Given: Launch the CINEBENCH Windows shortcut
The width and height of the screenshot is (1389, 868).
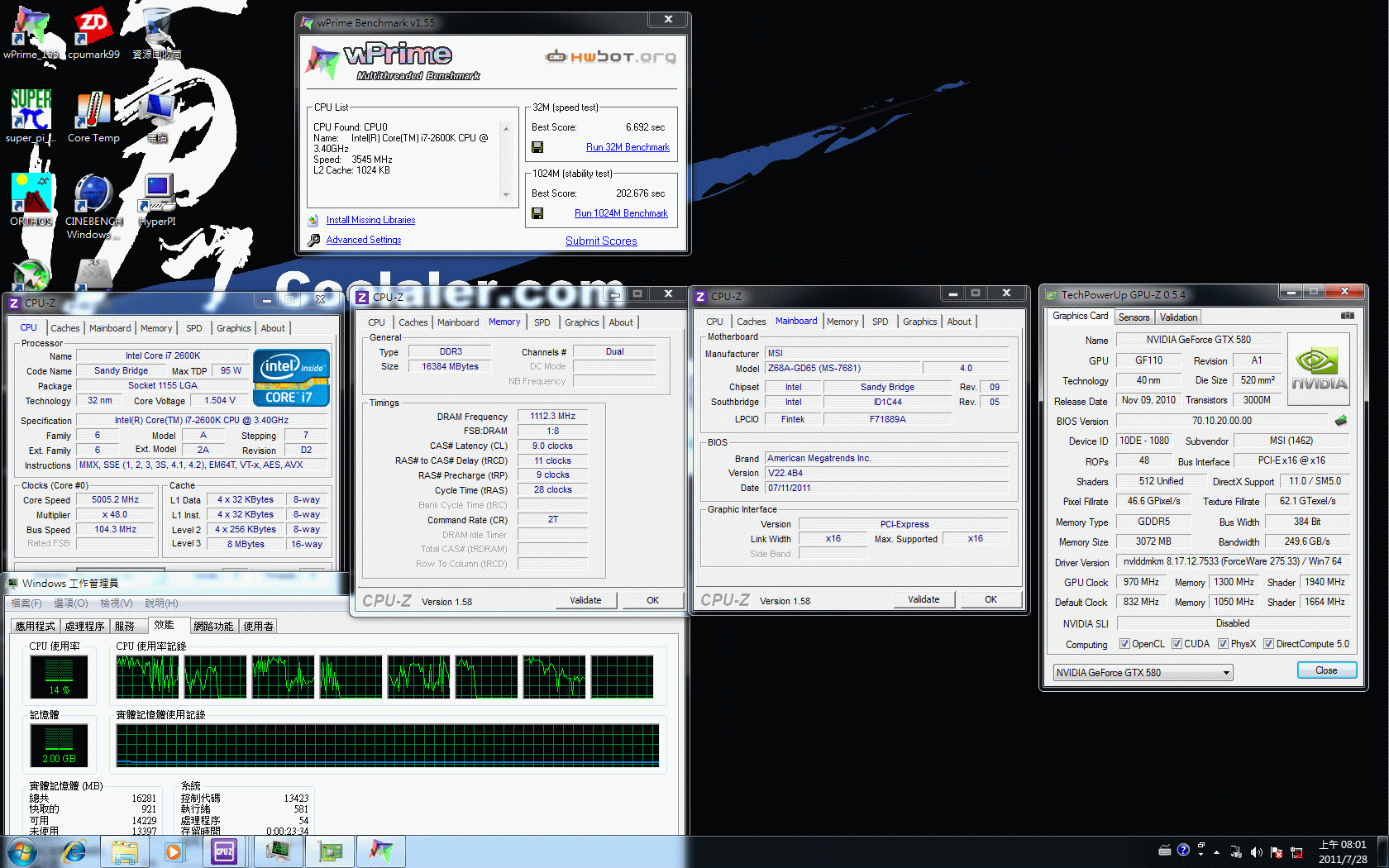Looking at the screenshot, I should [93, 207].
